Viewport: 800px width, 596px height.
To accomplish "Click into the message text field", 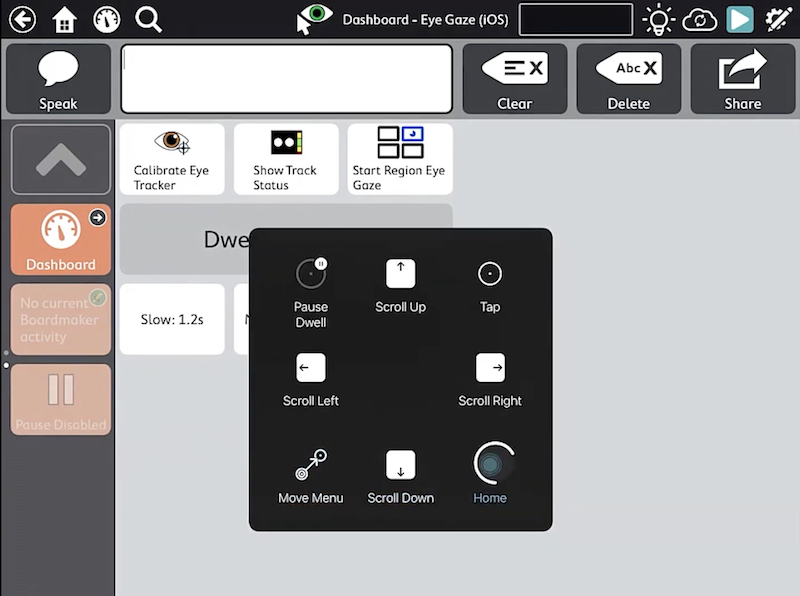I will [286, 79].
